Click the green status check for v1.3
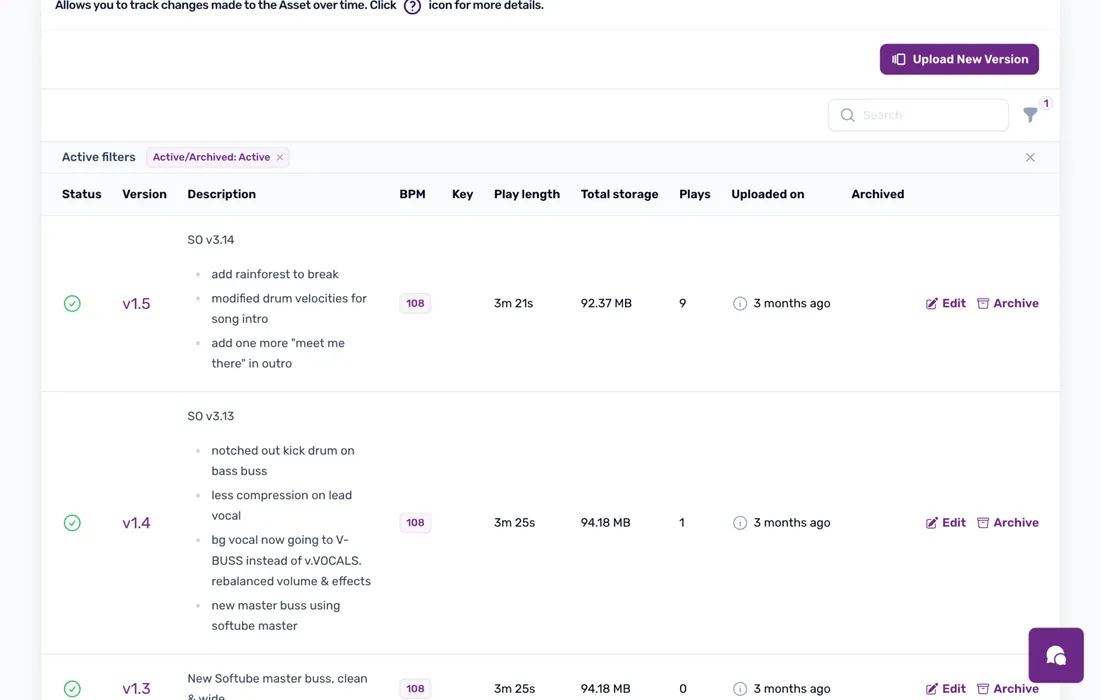Image resolution: width=1101 pixels, height=700 pixels. 72,688
